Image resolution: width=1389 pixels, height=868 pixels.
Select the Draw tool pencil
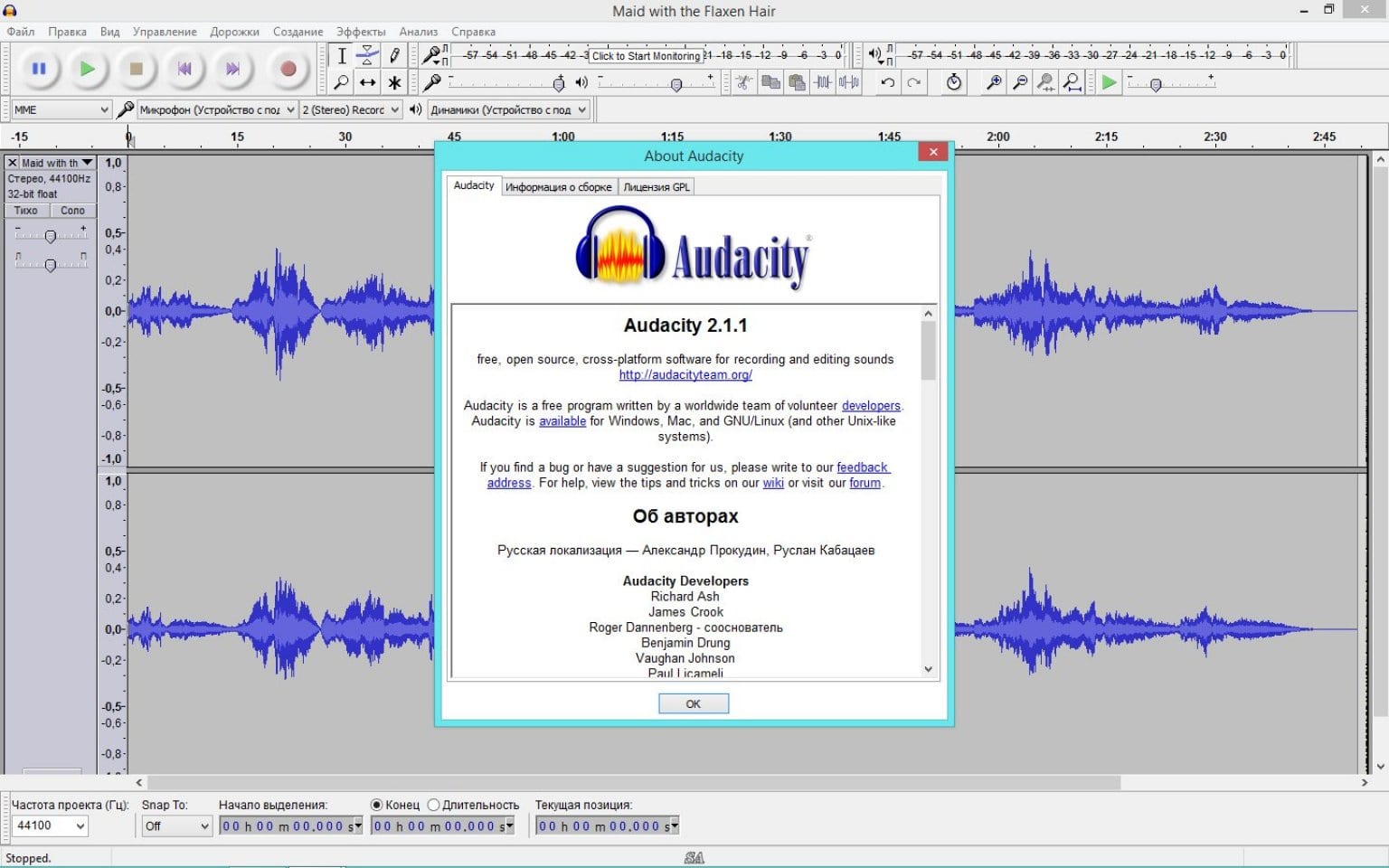(394, 55)
